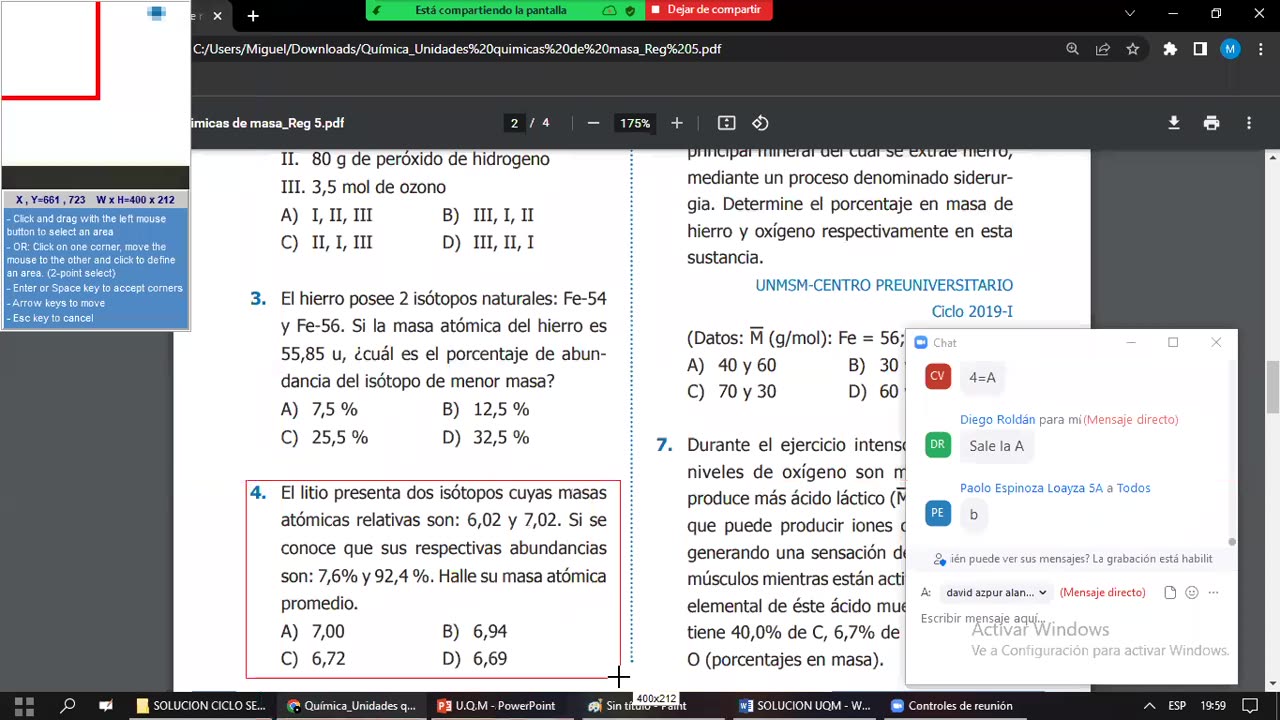Click the PE avatar in chat

[x=937, y=513]
